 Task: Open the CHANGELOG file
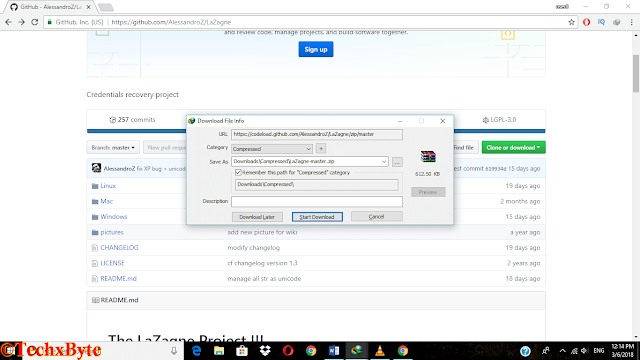119,248
